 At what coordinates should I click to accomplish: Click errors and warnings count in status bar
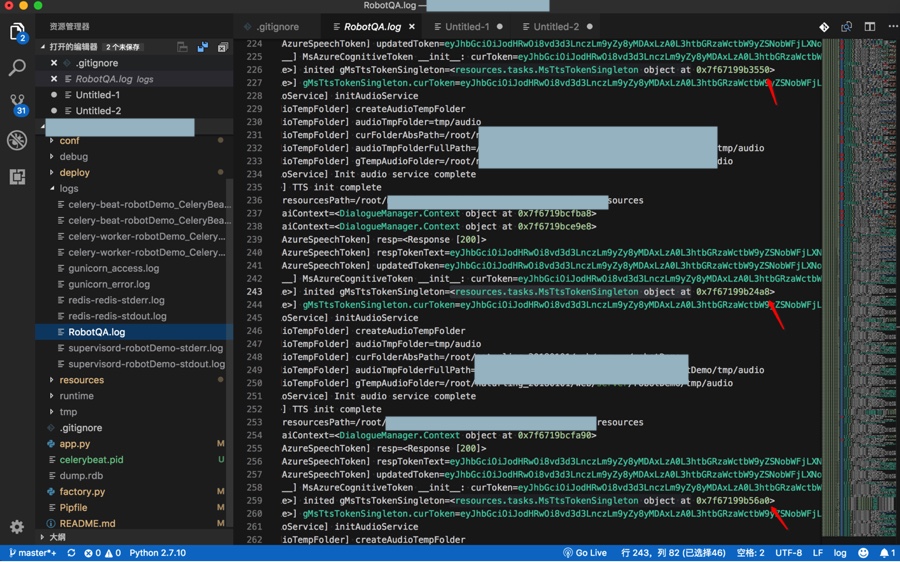click(x=103, y=553)
